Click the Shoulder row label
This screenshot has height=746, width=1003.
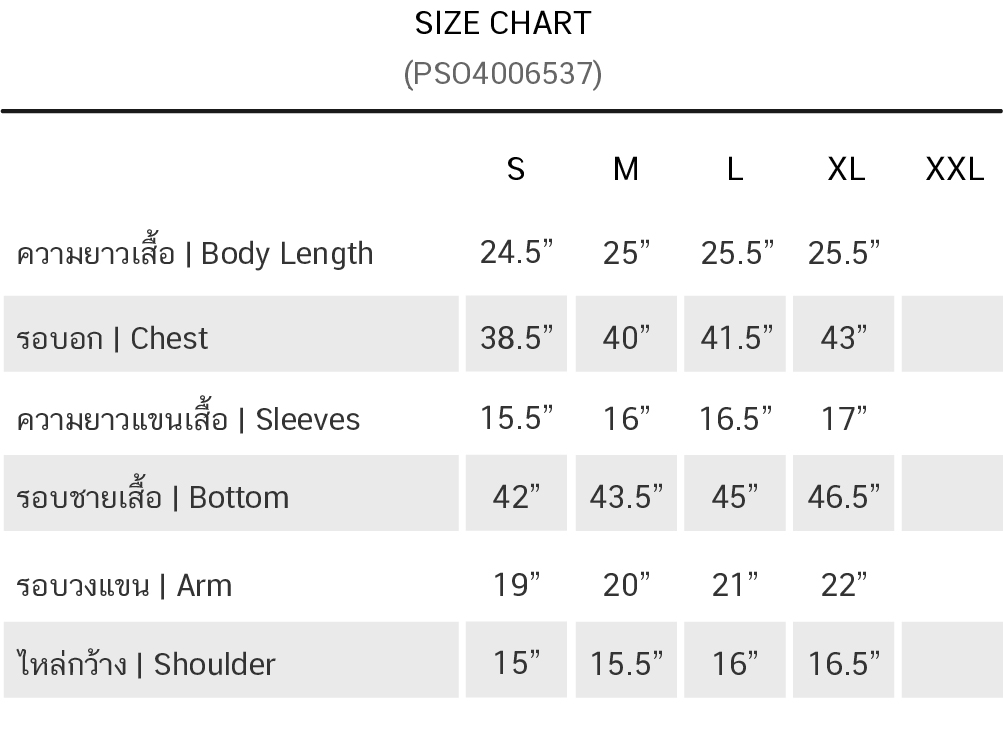coord(146,663)
